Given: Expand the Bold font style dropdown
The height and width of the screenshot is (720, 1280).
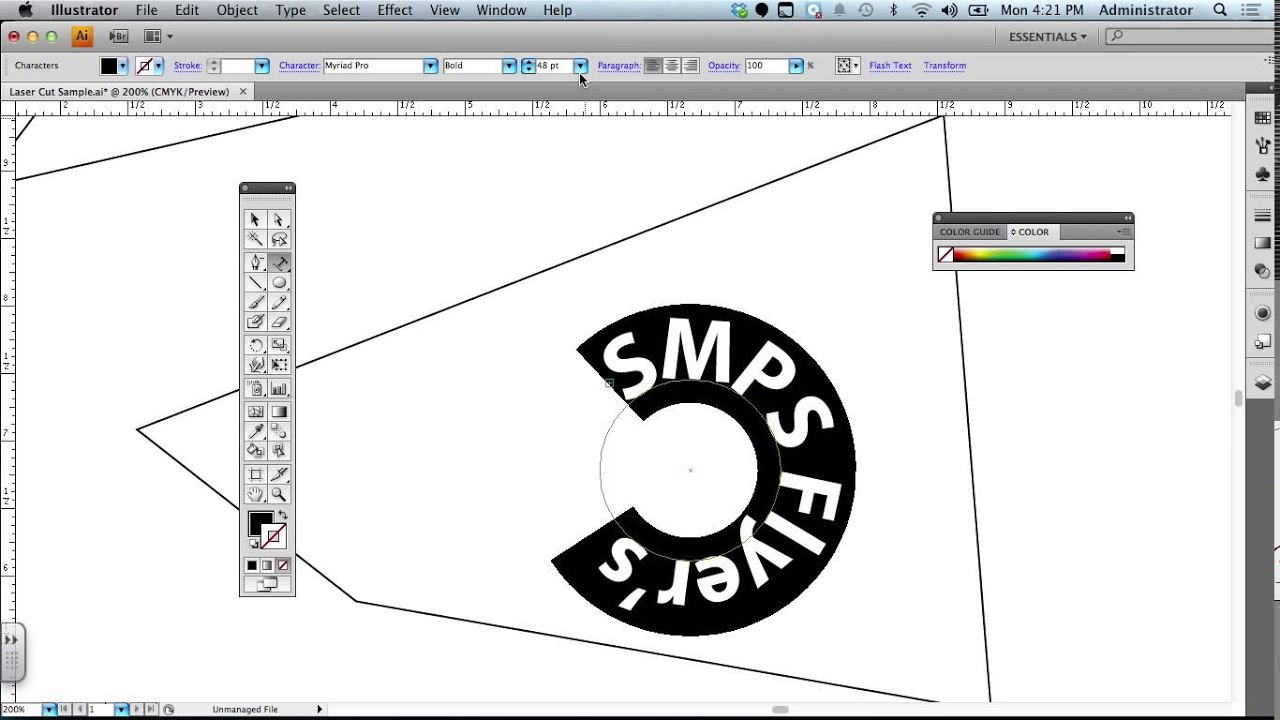Looking at the screenshot, I should click(509, 66).
